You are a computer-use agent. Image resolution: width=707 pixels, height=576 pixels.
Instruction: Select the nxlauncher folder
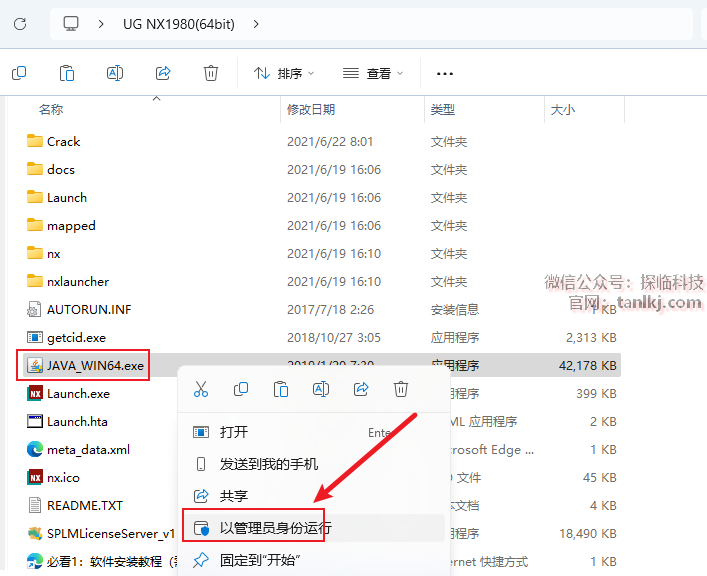[68, 281]
